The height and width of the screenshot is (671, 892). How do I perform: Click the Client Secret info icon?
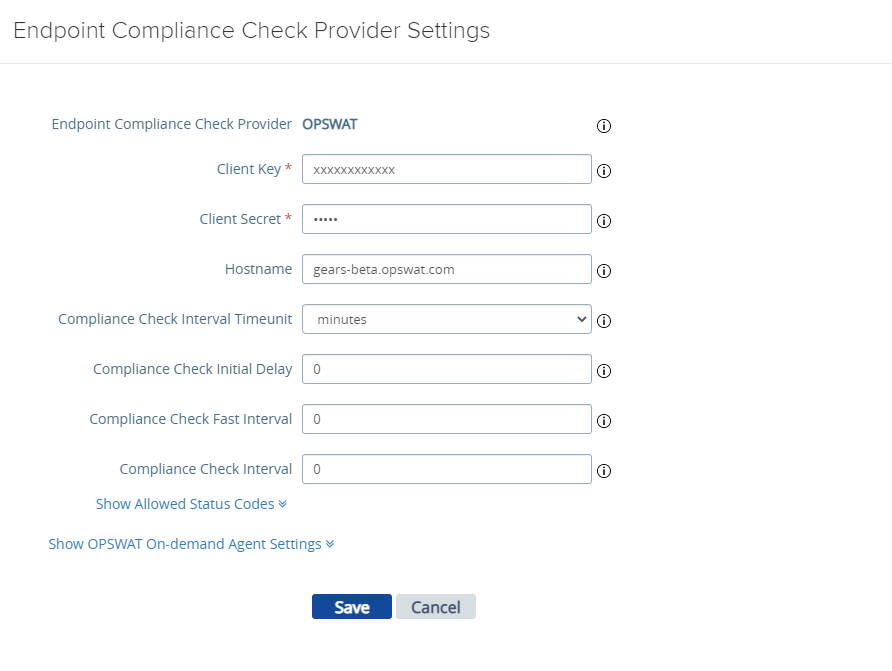(x=604, y=221)
